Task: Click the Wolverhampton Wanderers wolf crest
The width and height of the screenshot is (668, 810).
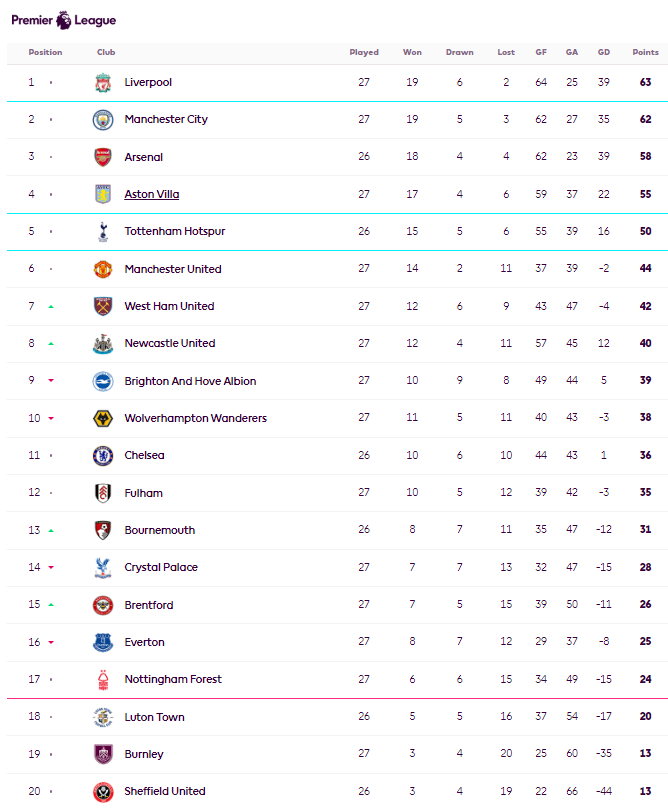Action: point(103,418)
